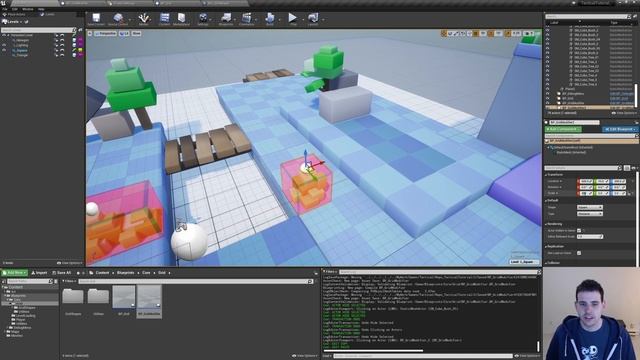Open the Content browser toolbar icon

coord(164,18)
